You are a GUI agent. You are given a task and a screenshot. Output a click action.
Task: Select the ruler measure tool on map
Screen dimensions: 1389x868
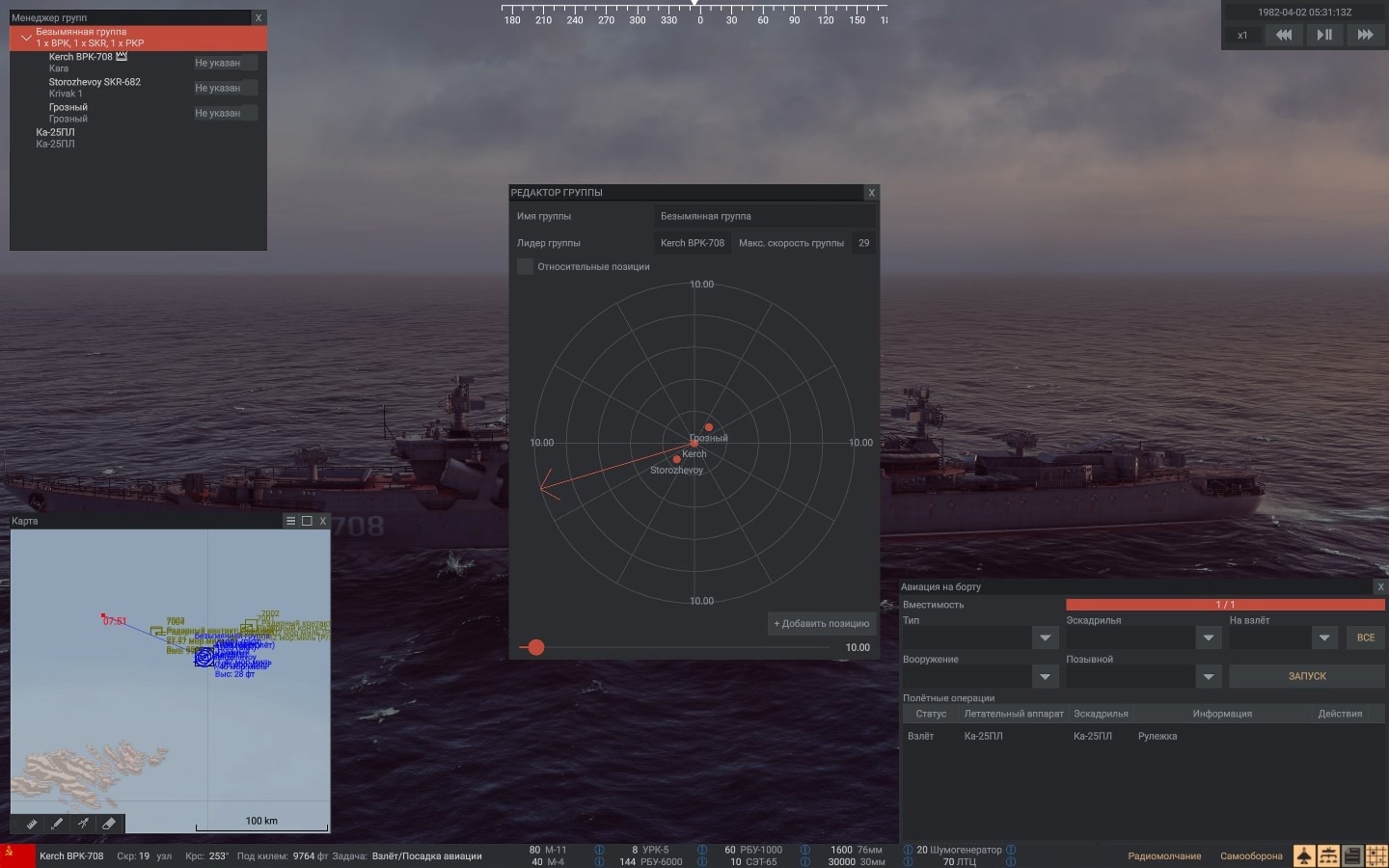32,824
